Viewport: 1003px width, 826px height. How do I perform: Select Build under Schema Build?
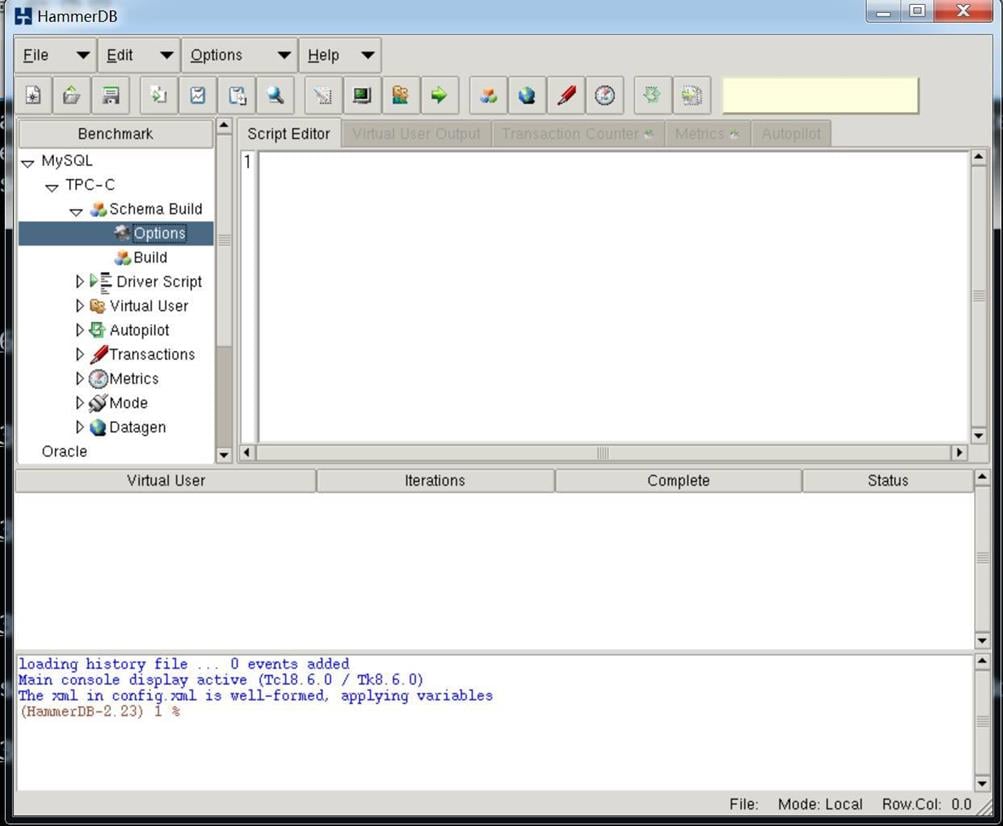point(150,258)
